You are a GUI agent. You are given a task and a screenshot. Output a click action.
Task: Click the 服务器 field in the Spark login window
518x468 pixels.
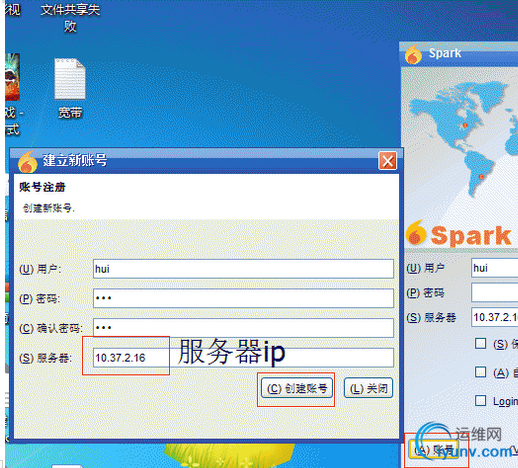tap(495, 317)
